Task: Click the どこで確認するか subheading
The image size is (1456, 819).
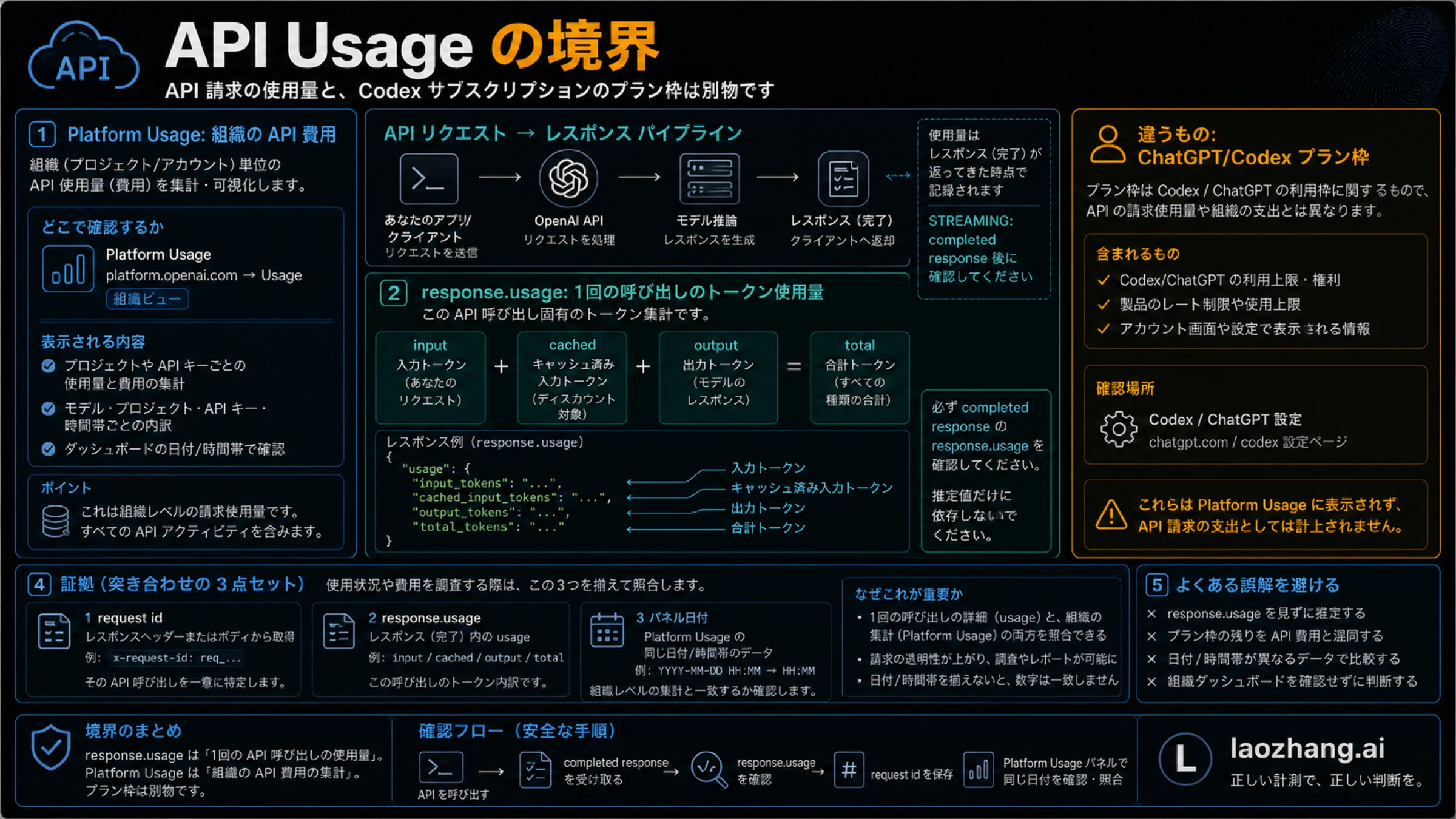Action: coord(103,227)
